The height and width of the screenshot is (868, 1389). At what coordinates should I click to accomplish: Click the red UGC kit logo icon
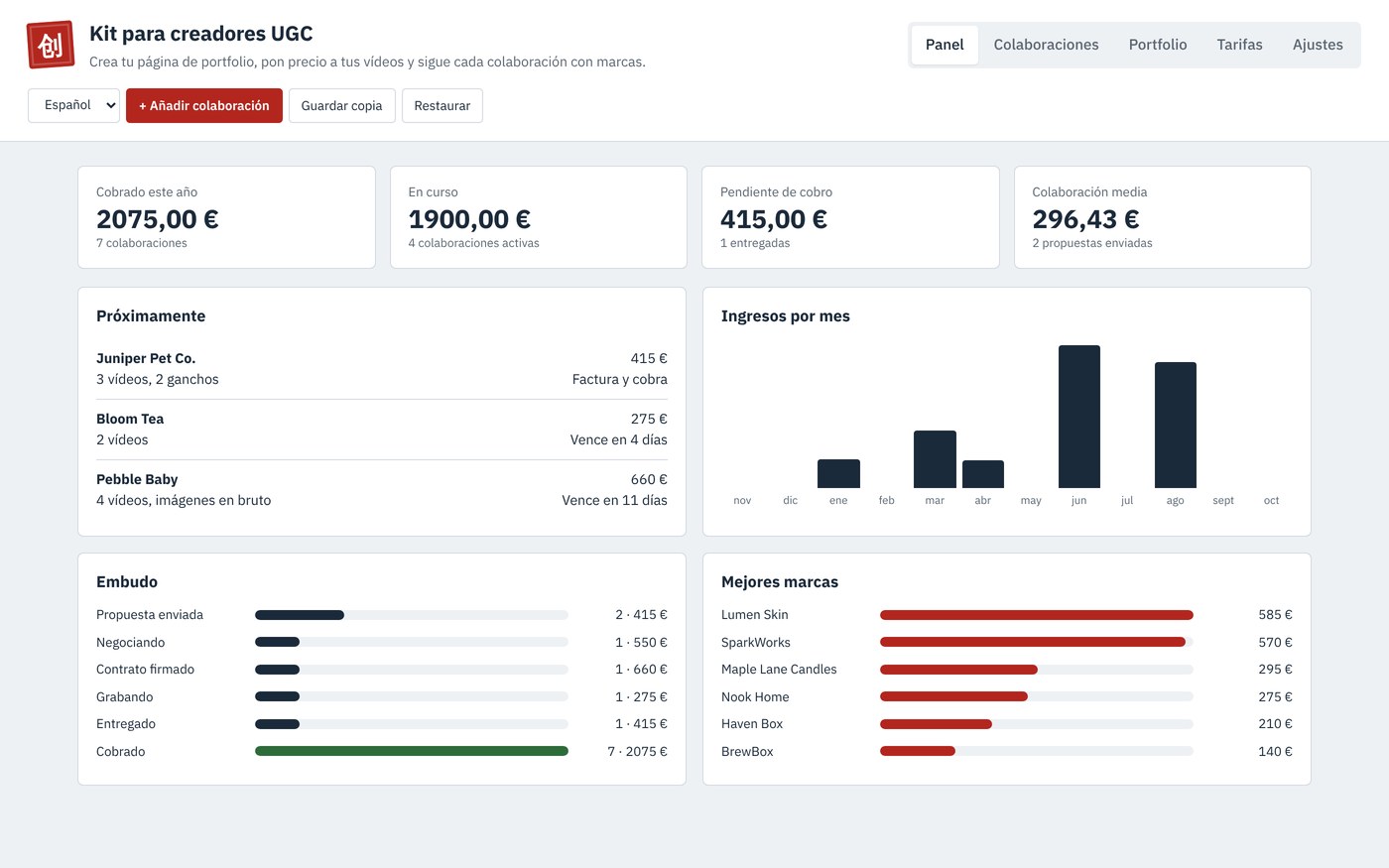point(51,45)
